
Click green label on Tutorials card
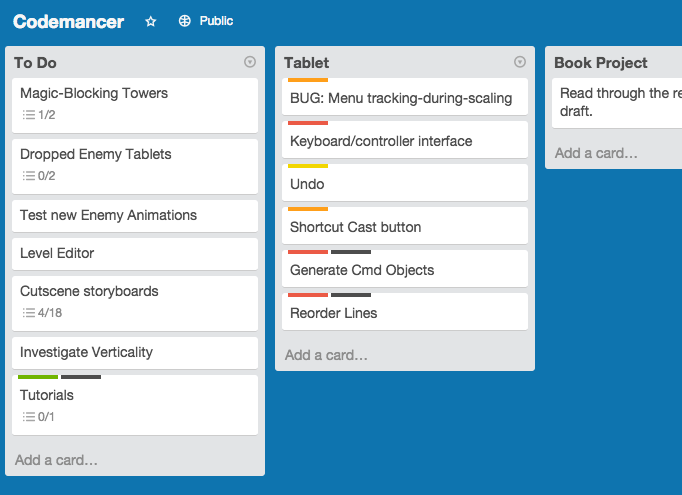click(x=38, y=377)
